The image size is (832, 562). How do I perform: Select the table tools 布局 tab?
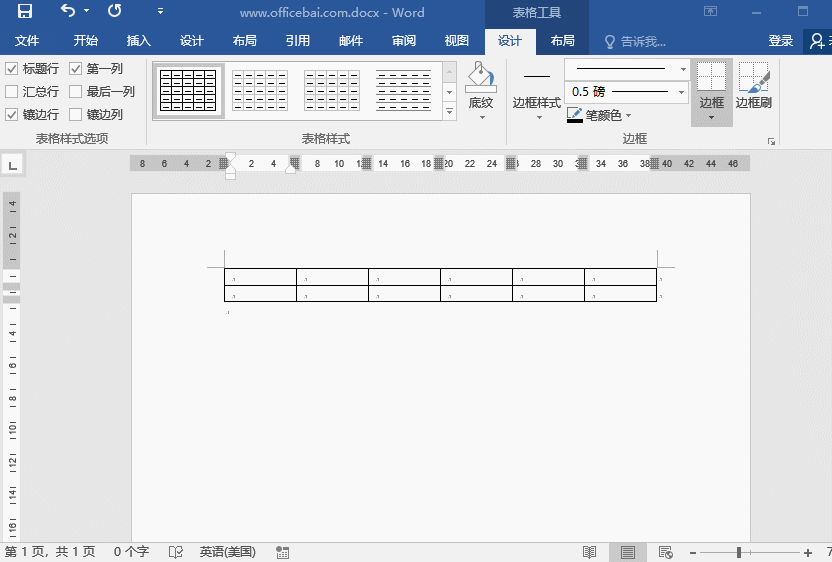pos(562,41)
